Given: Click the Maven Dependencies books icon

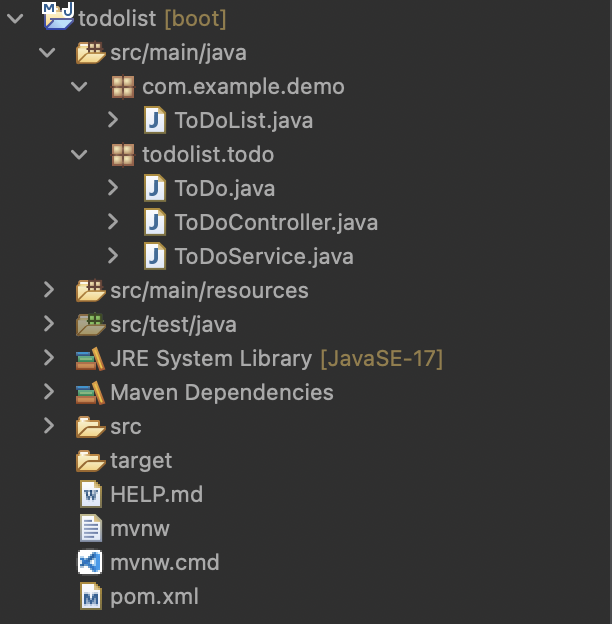Looking at the screenshot, I should tap(90, 392).
